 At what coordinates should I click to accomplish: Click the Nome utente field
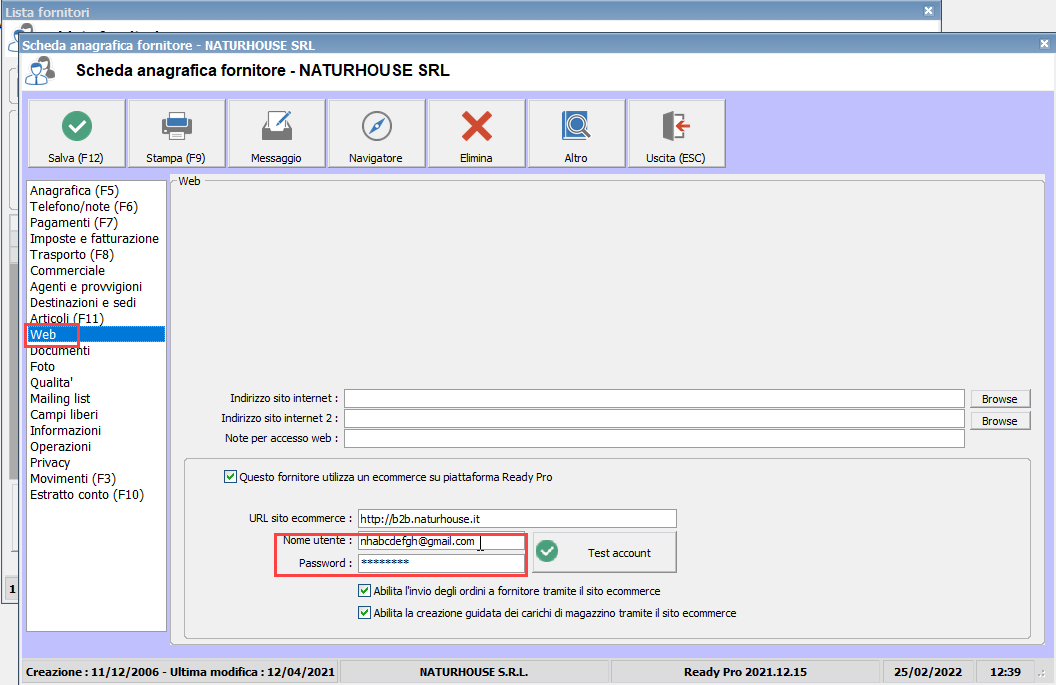point(441,541)
